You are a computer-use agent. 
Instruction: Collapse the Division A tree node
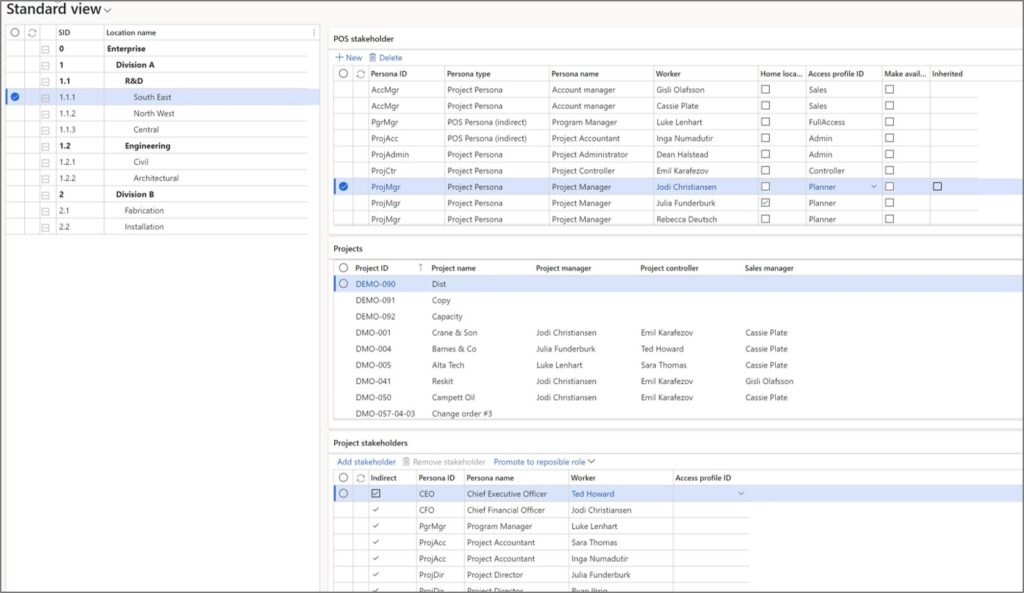pos(45,65)
